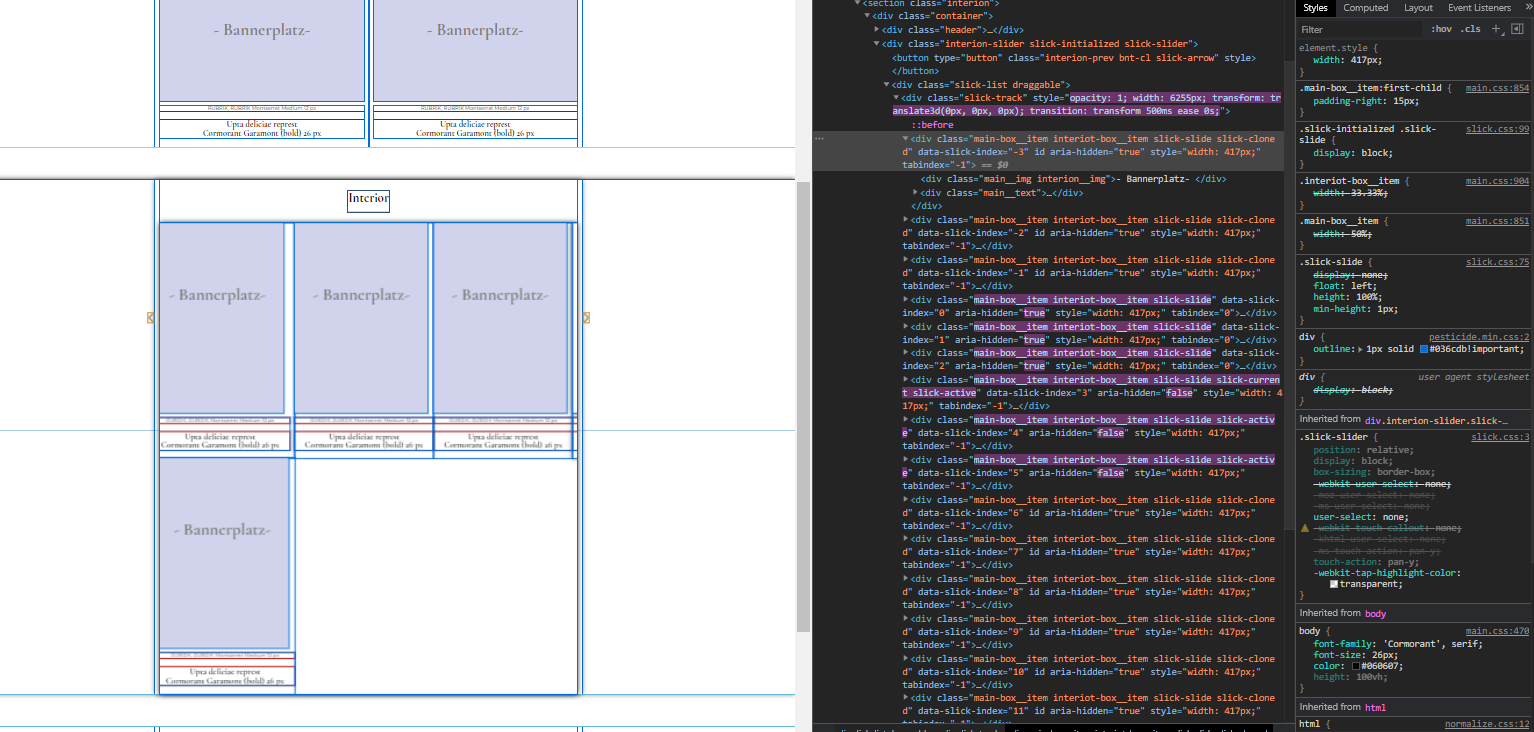
Task: Click the page vertical scrollbar thumb
Action: pos(803,407)
